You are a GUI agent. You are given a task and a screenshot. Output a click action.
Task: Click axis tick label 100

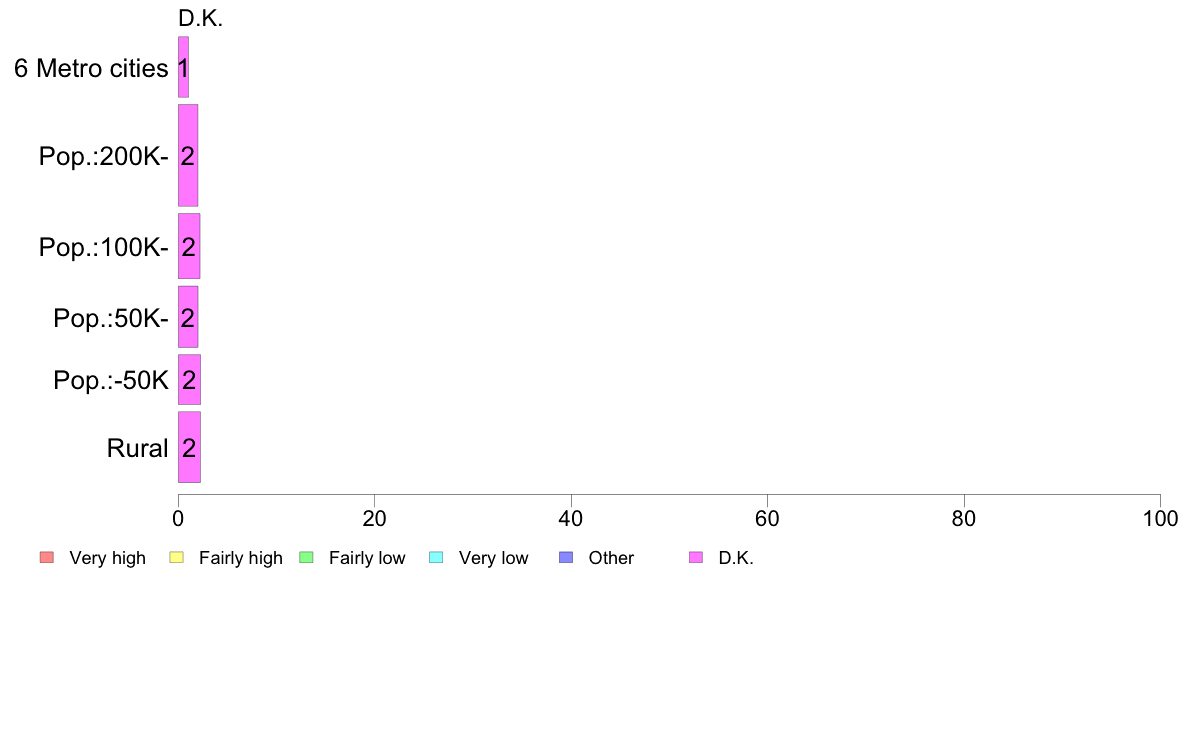point(1160,518)
